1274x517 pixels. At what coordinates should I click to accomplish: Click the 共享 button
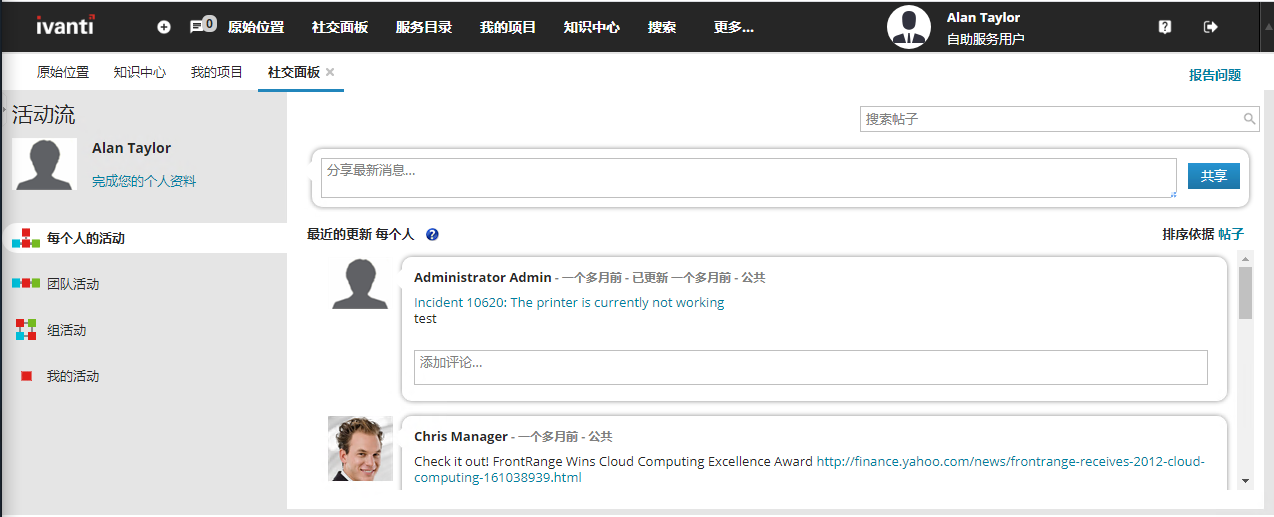coord(1214,176)
